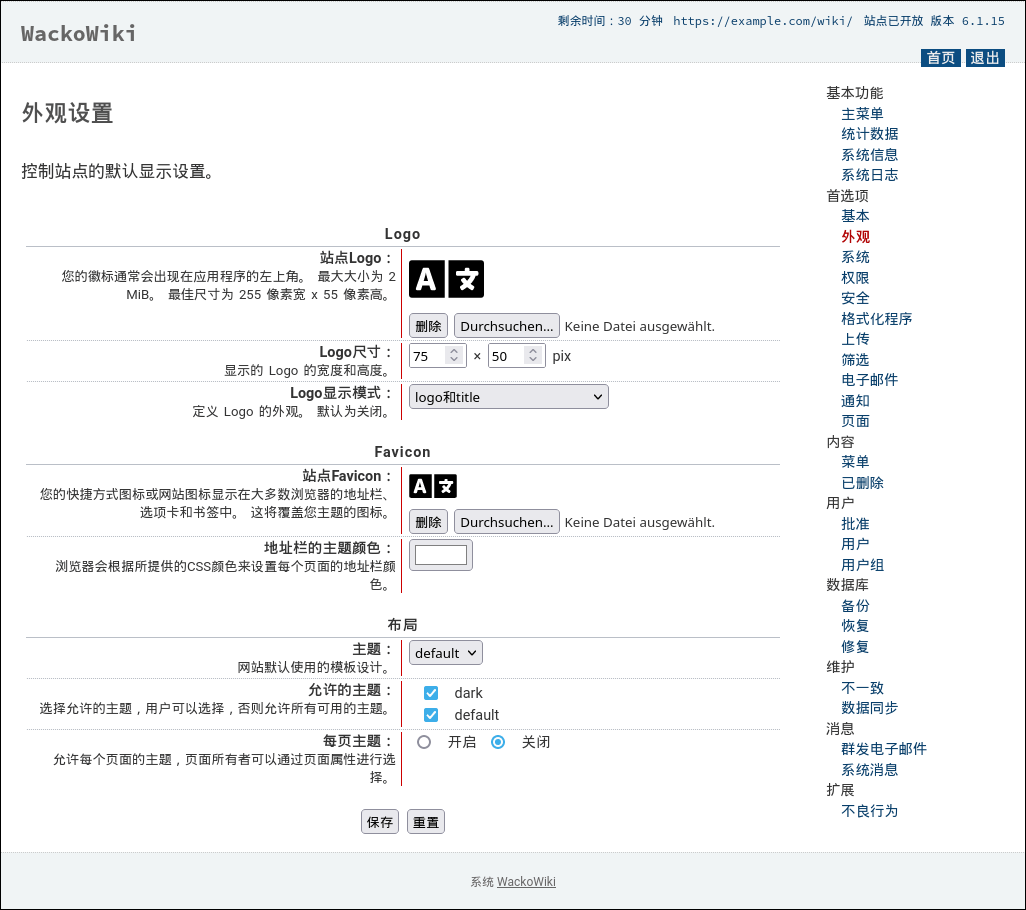
Task: Open the Logo显示模式 dropdown
Action: (508, 396)
